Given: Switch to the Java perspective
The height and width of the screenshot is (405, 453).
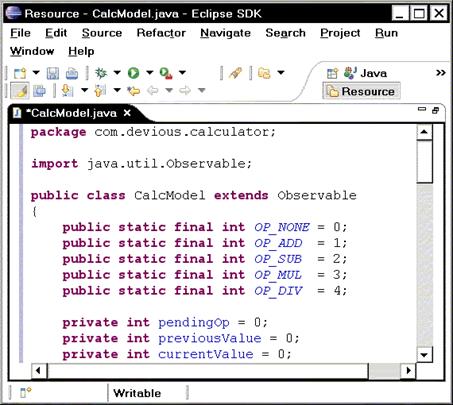Looking at the screenshot, I should 366,73.
